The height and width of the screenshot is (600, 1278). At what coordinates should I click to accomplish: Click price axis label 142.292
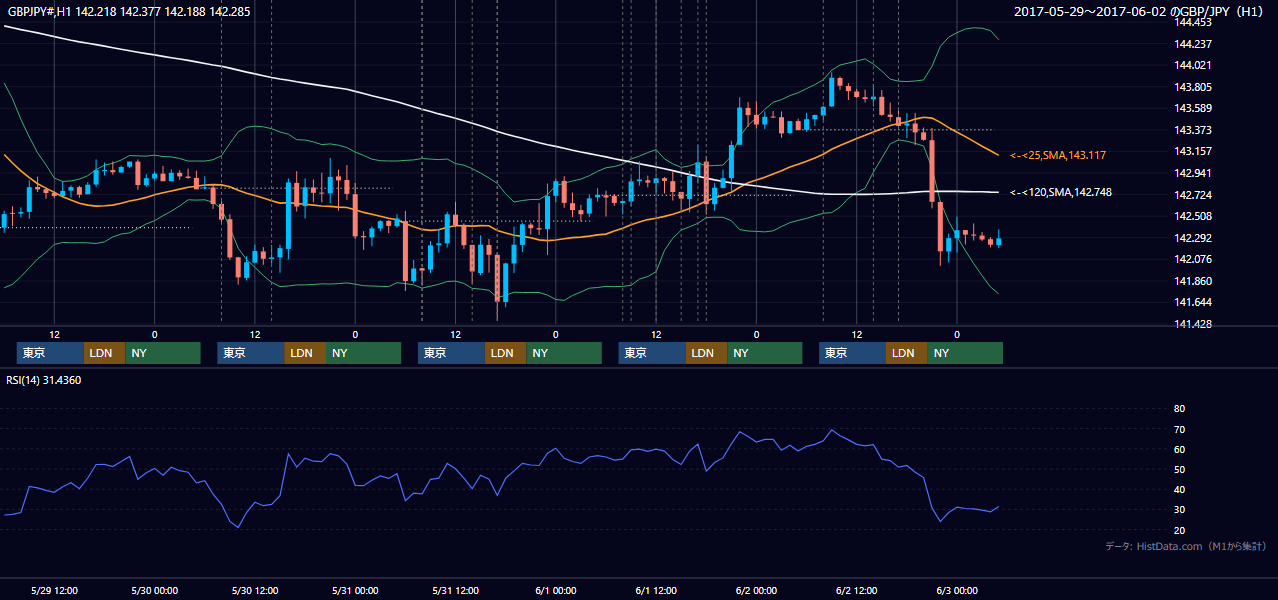(x=1193, y=238)
